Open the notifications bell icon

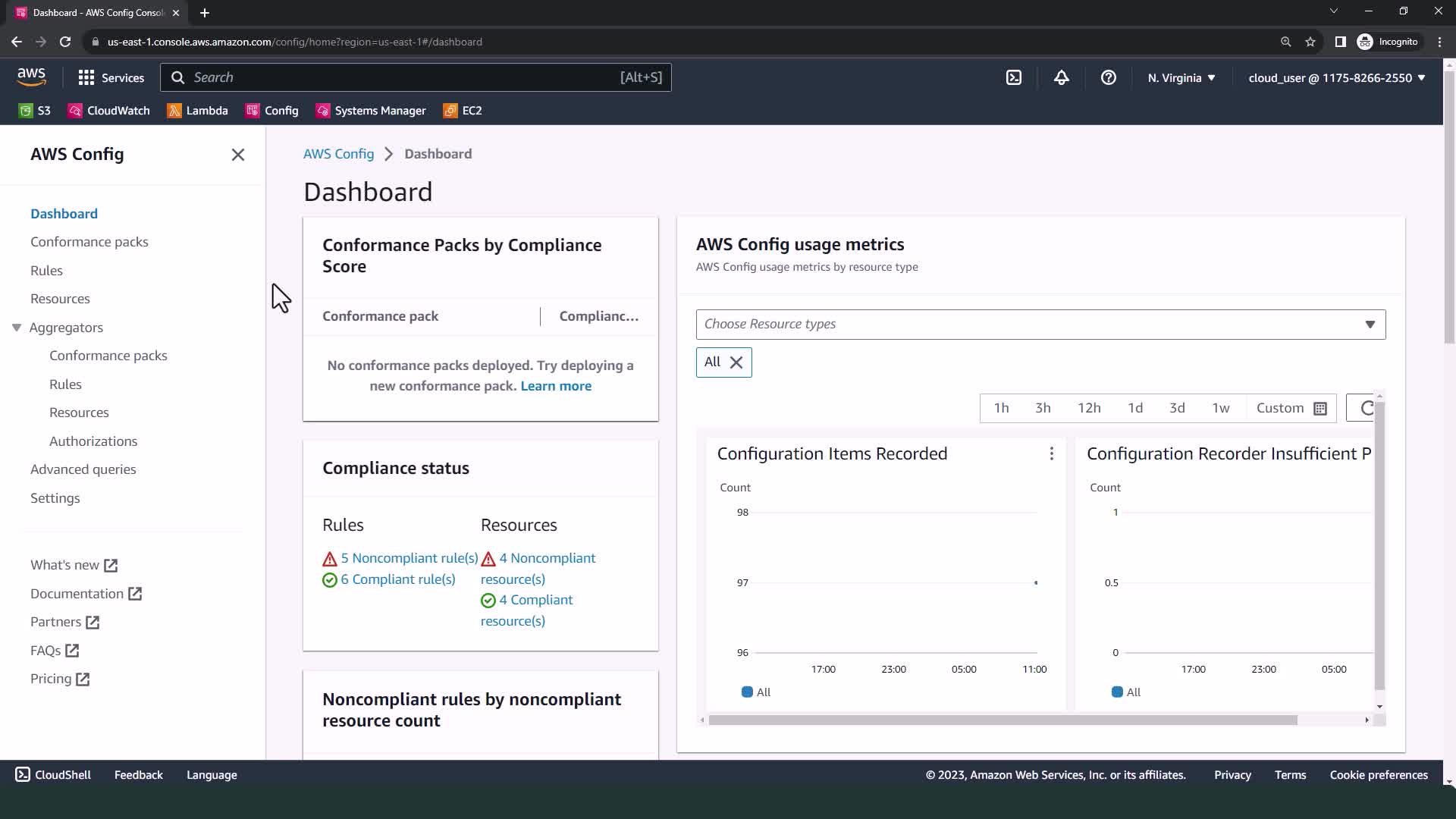[x=1061, y=77]
